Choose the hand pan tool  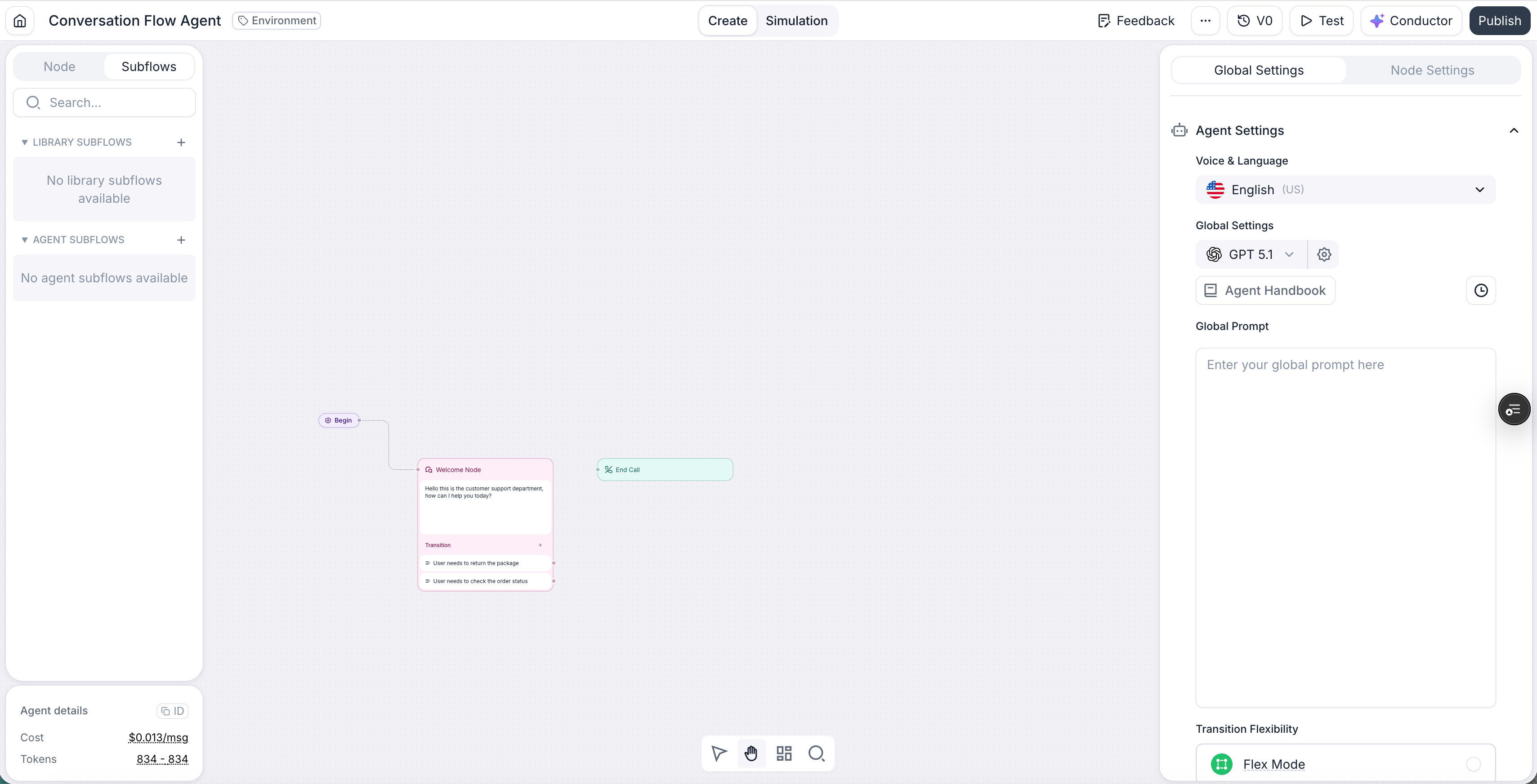(x=751, y=753)
